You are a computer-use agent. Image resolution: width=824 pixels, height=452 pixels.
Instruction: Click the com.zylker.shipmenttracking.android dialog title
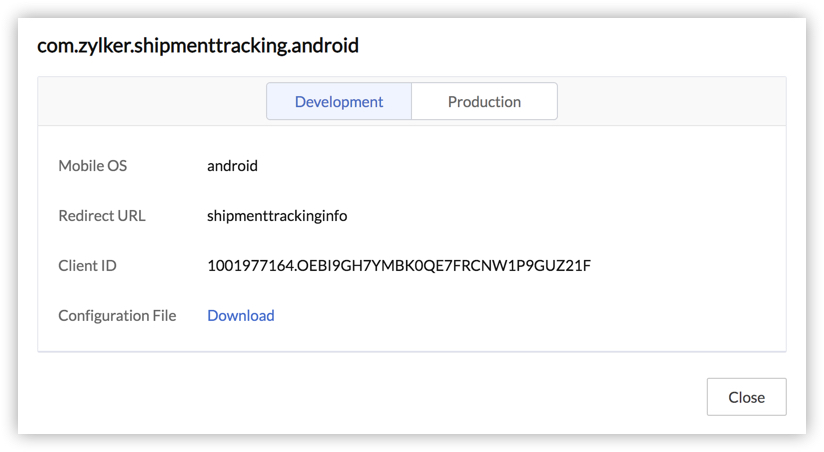coord(198,46)
